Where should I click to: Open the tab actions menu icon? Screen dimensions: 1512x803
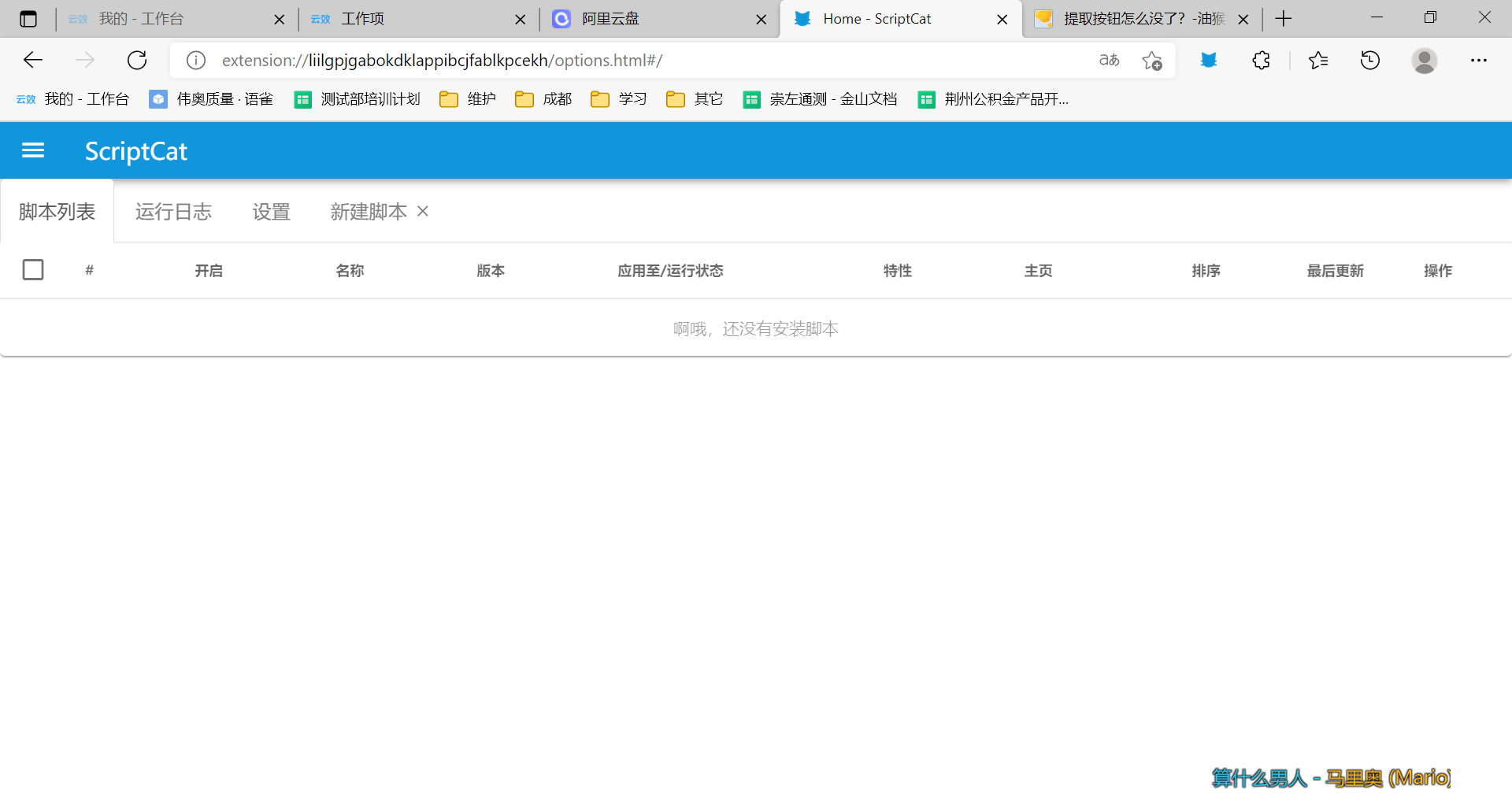pyautogui.click(x=28, y=19)
